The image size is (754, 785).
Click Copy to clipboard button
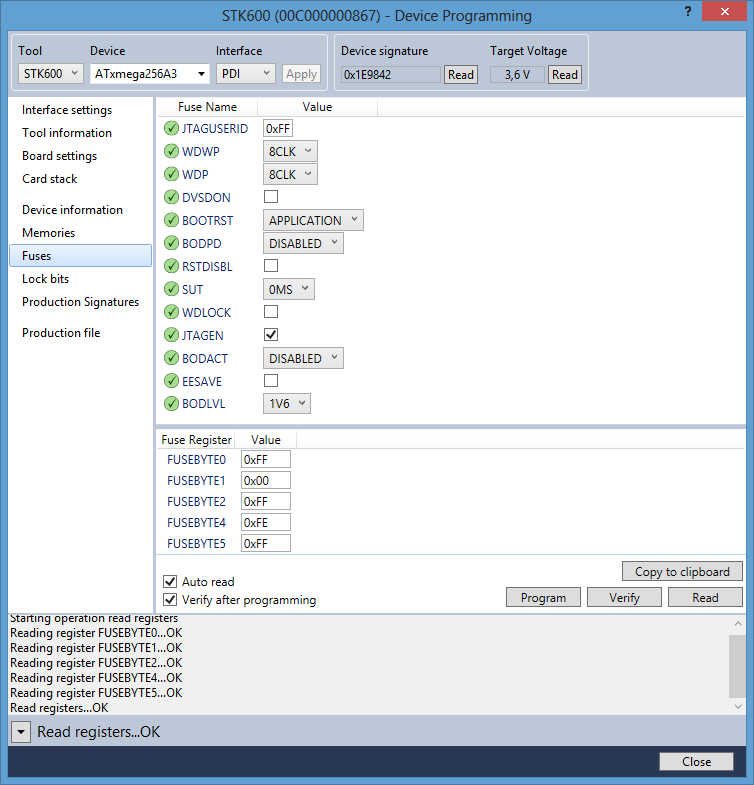point(682,571)
